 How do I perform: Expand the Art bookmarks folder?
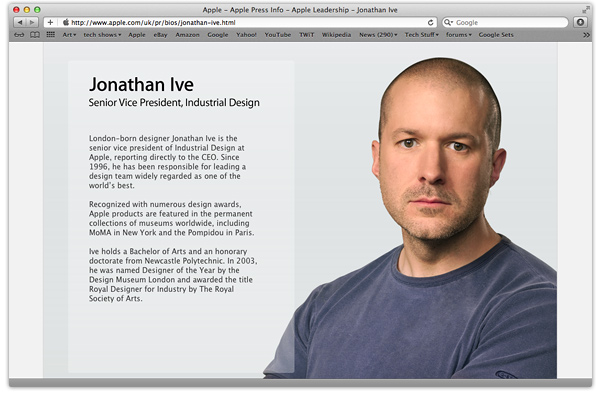coord(69,35)
